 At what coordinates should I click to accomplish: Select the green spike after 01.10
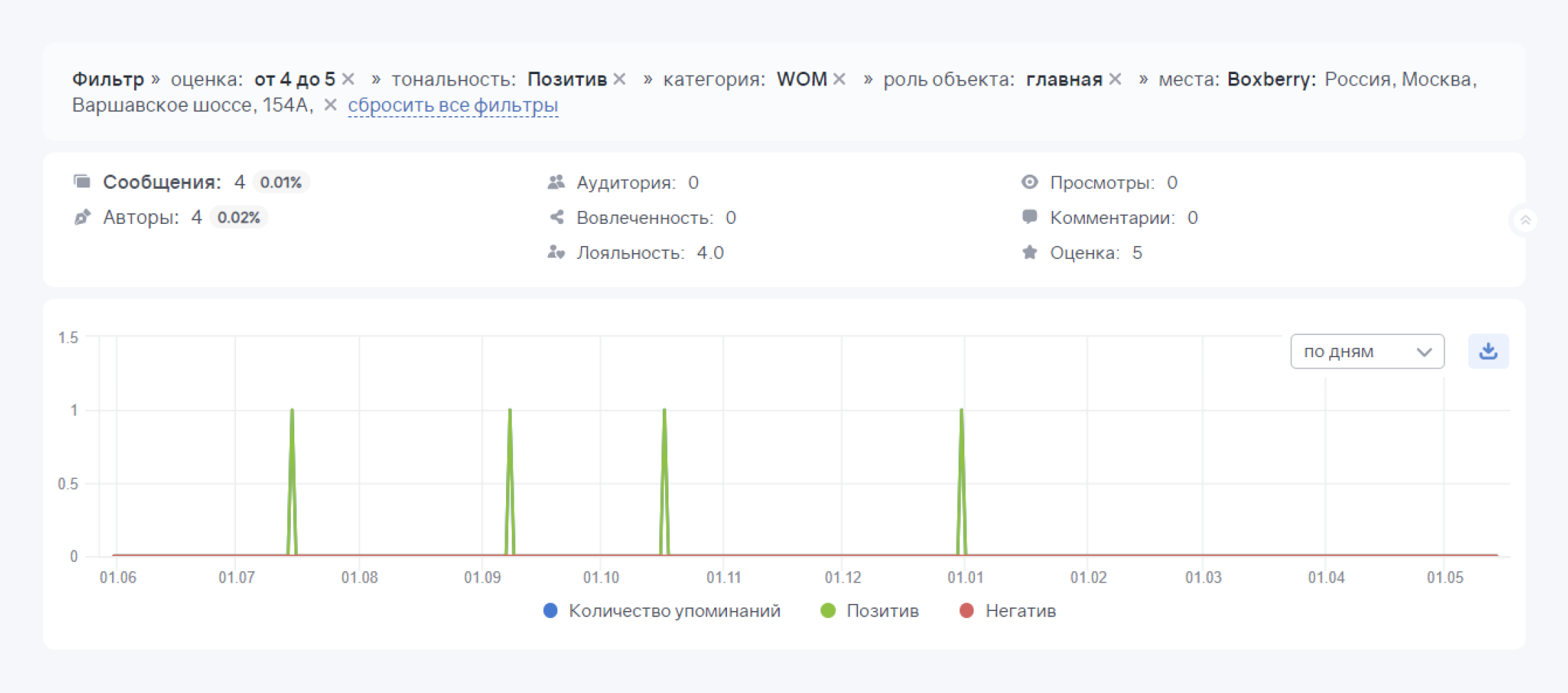664,481
